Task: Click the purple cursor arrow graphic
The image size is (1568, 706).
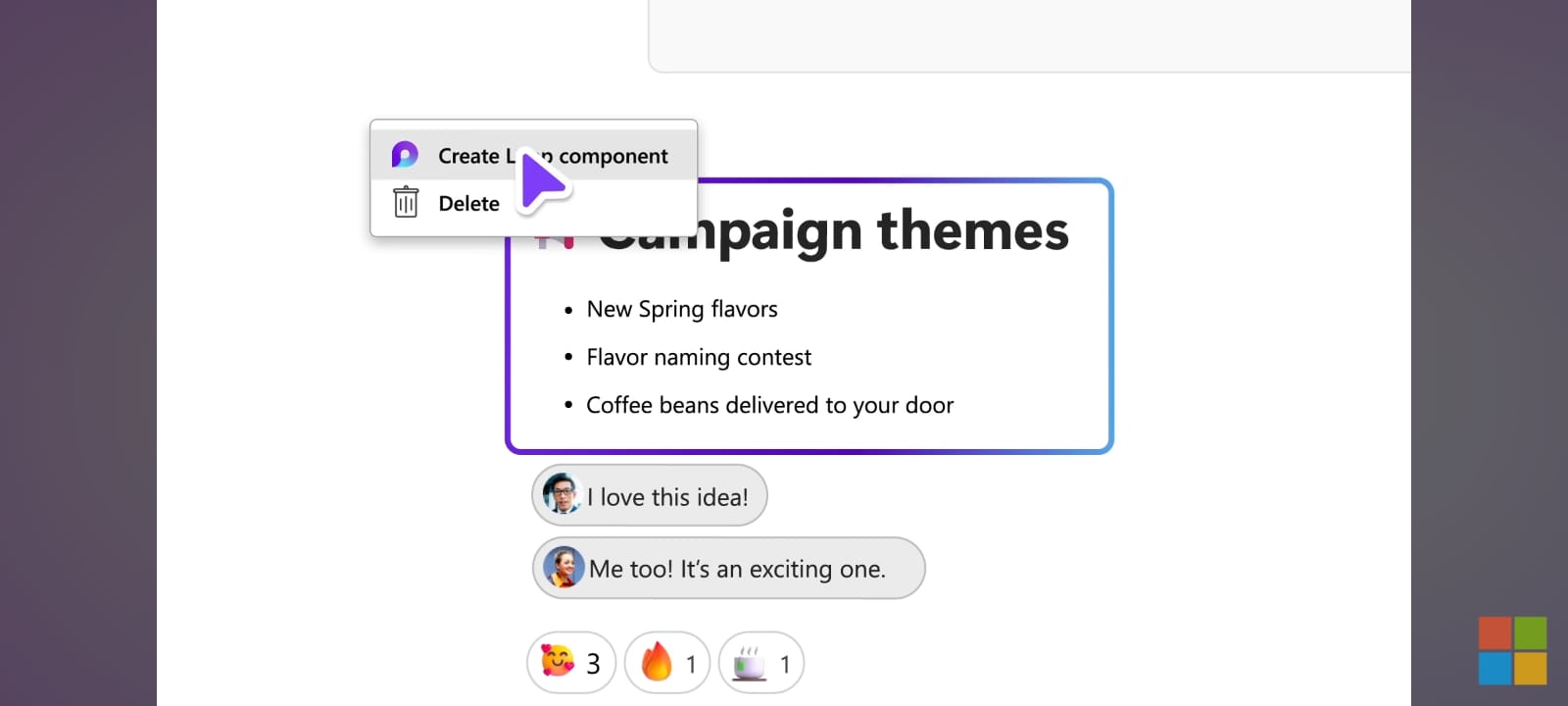Action: click(542, 181)
